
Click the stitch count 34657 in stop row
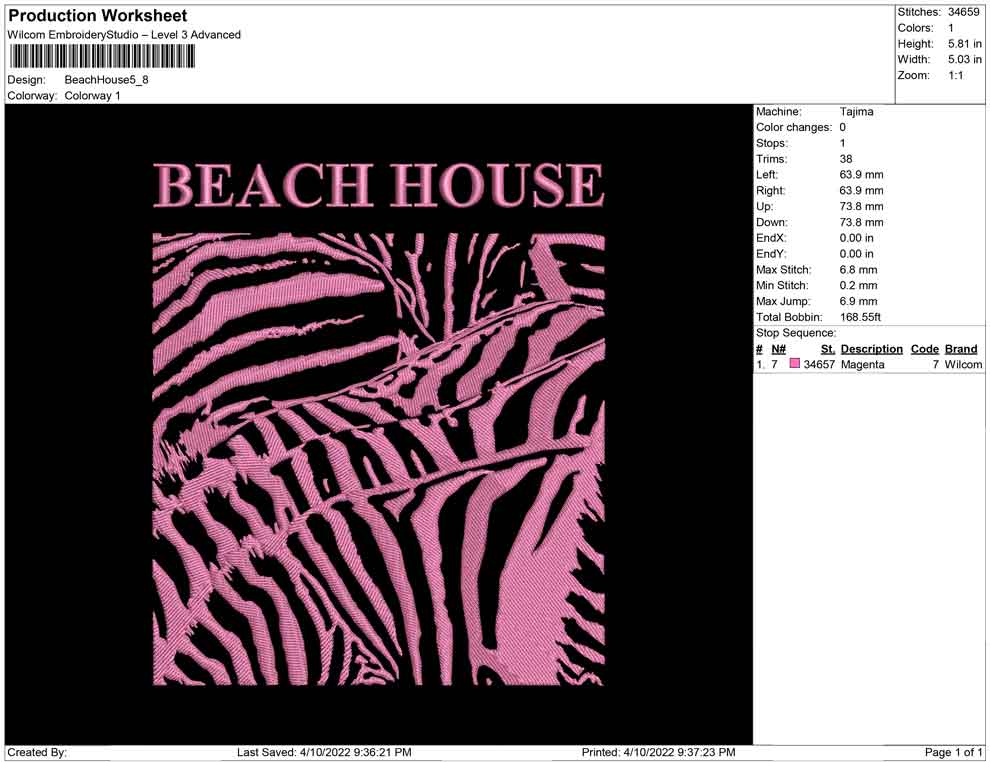[819, 364]
